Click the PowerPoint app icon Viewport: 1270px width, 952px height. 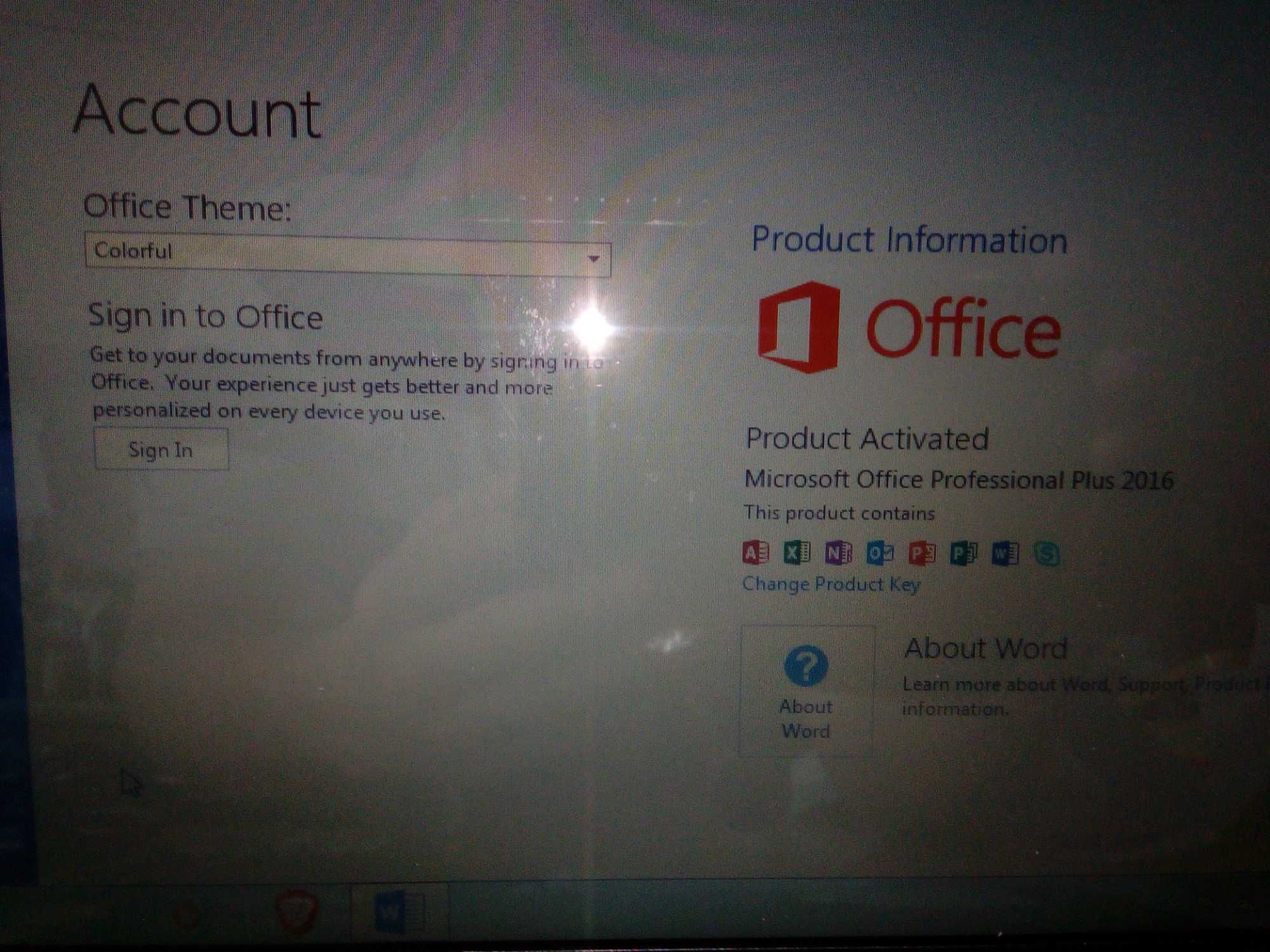coord(921,553)
